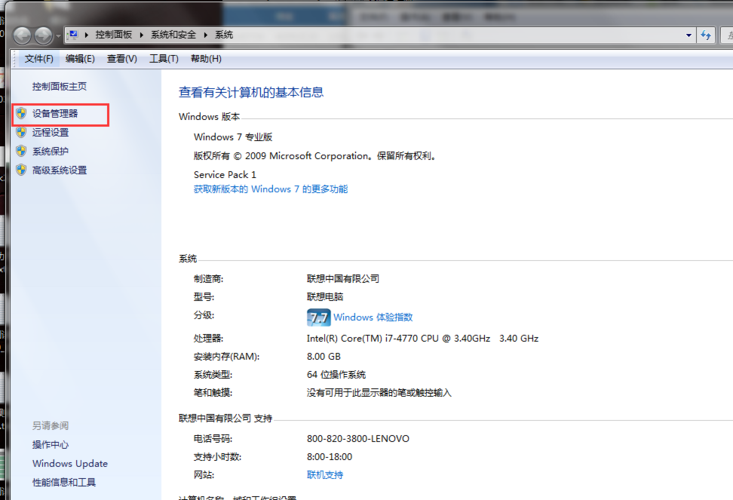Open recent pages dropdown beside navigation arrows
Screen dimensions: 733x500
[58, 36]
